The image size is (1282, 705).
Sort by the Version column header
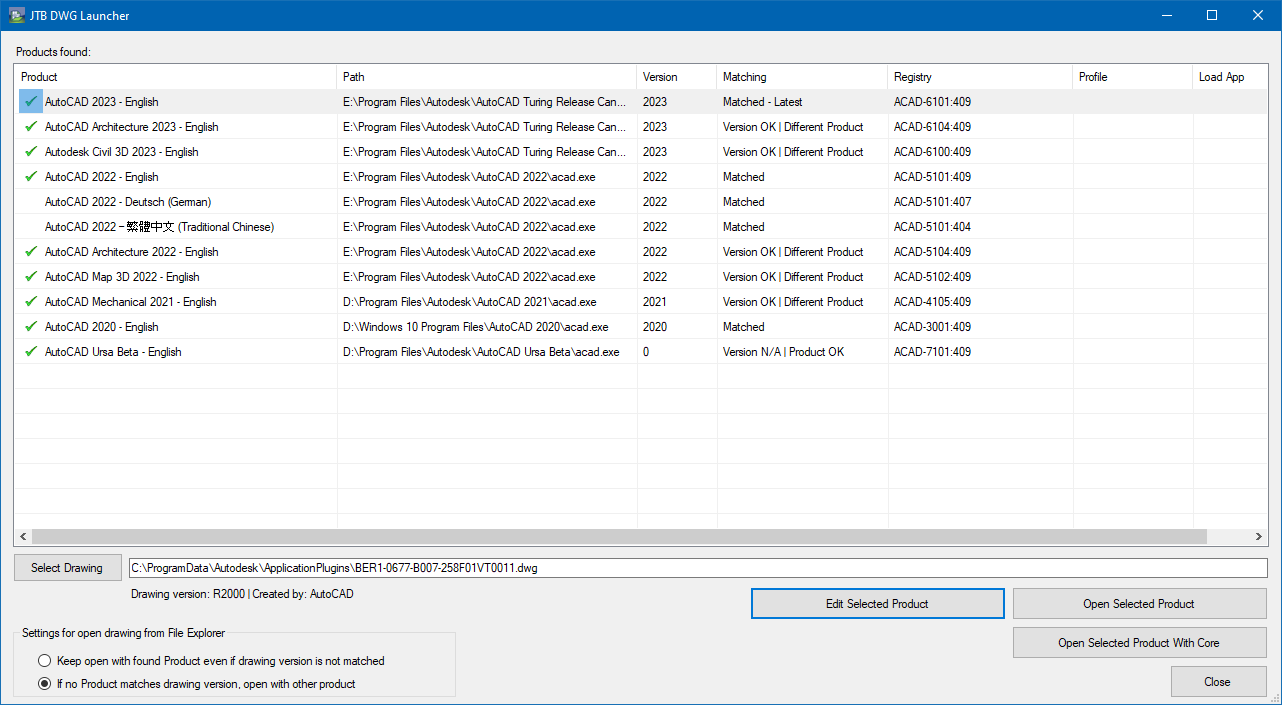tap(677, 77)
